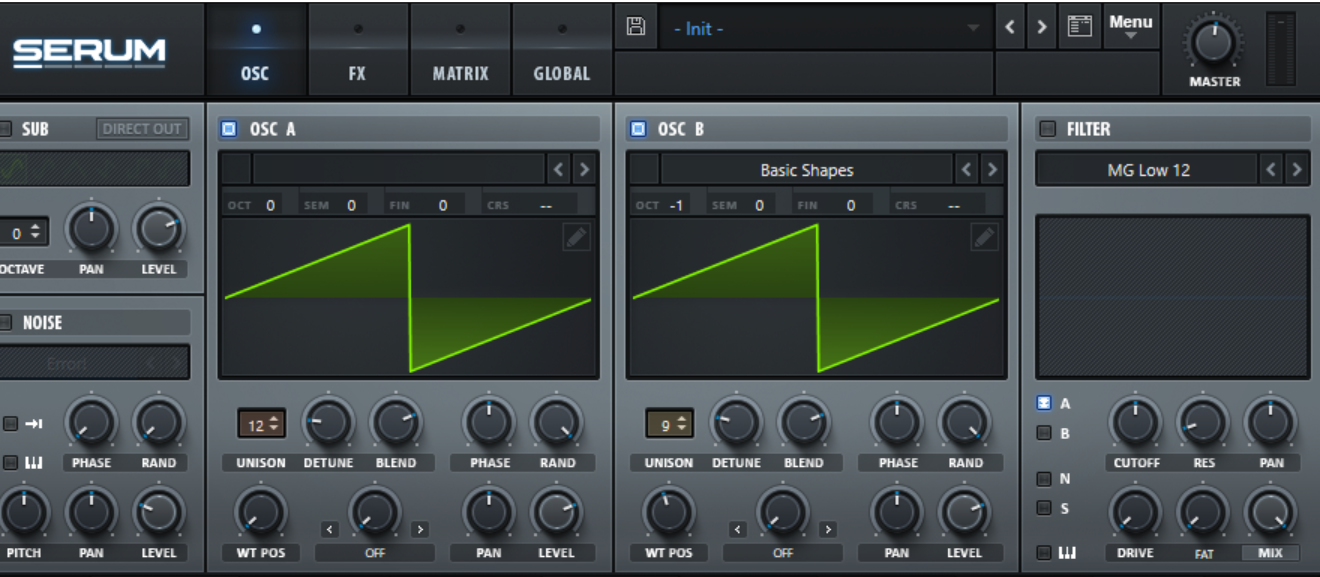
Task: Select next OSC A wavetable
Action: click(x=584, y=170)
